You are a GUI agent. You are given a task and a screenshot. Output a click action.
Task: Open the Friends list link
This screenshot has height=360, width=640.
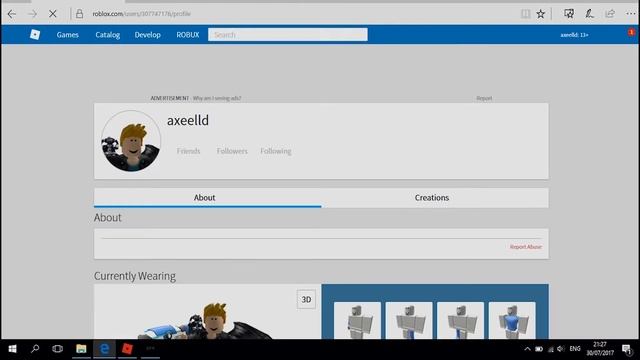tap(188, 151)
